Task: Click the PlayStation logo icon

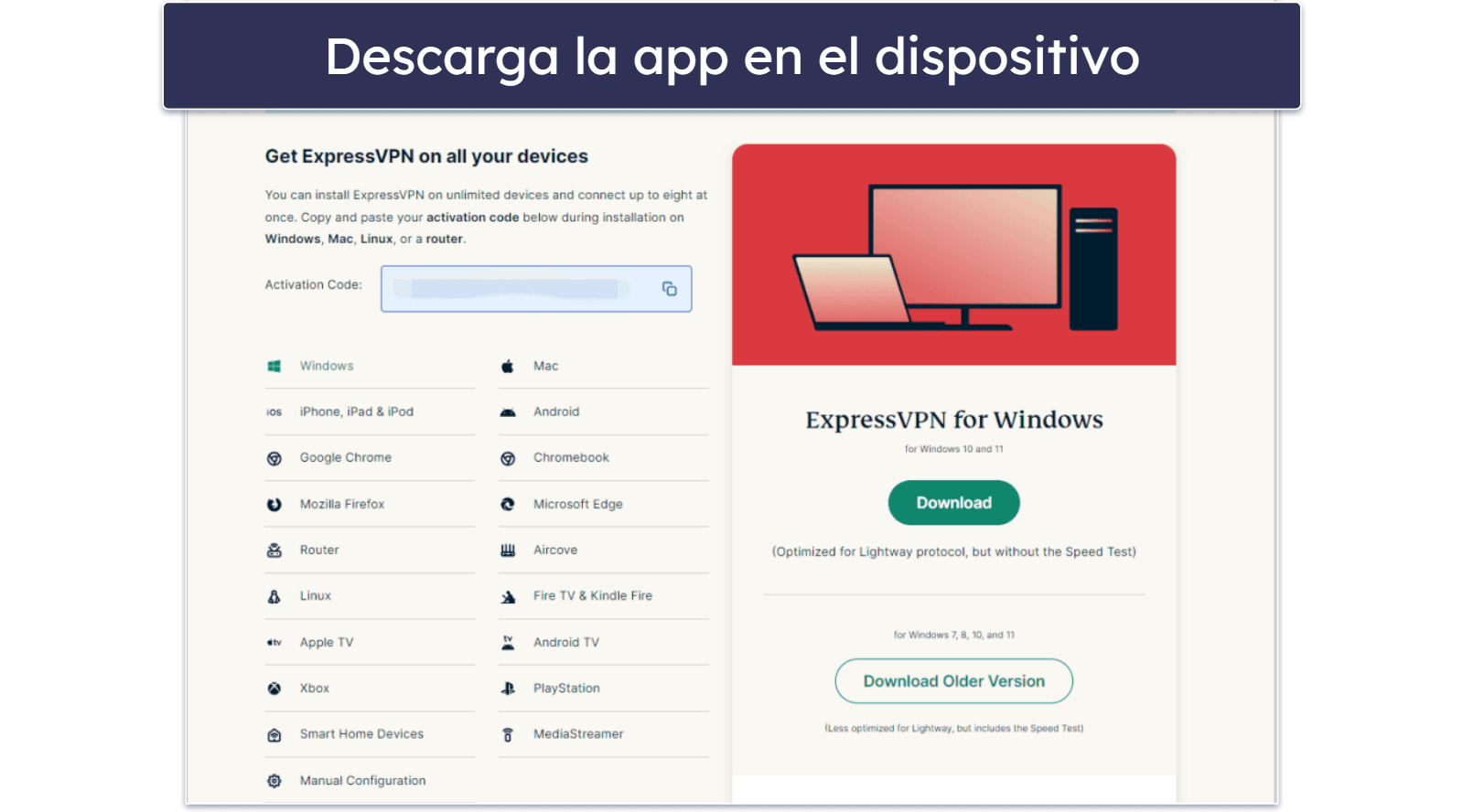Action: click(x=508, y=689)
